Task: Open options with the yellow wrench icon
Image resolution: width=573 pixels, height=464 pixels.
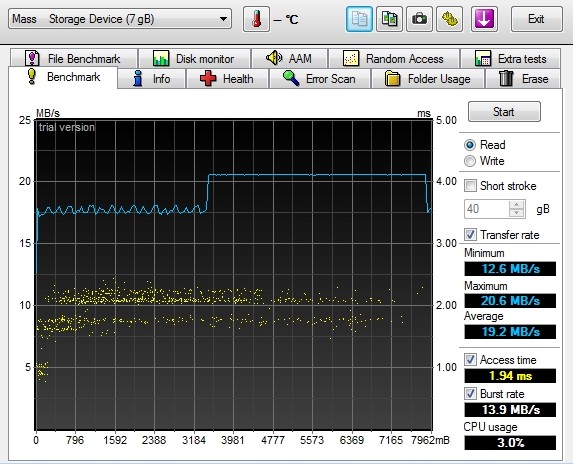Action: [449, 19]
